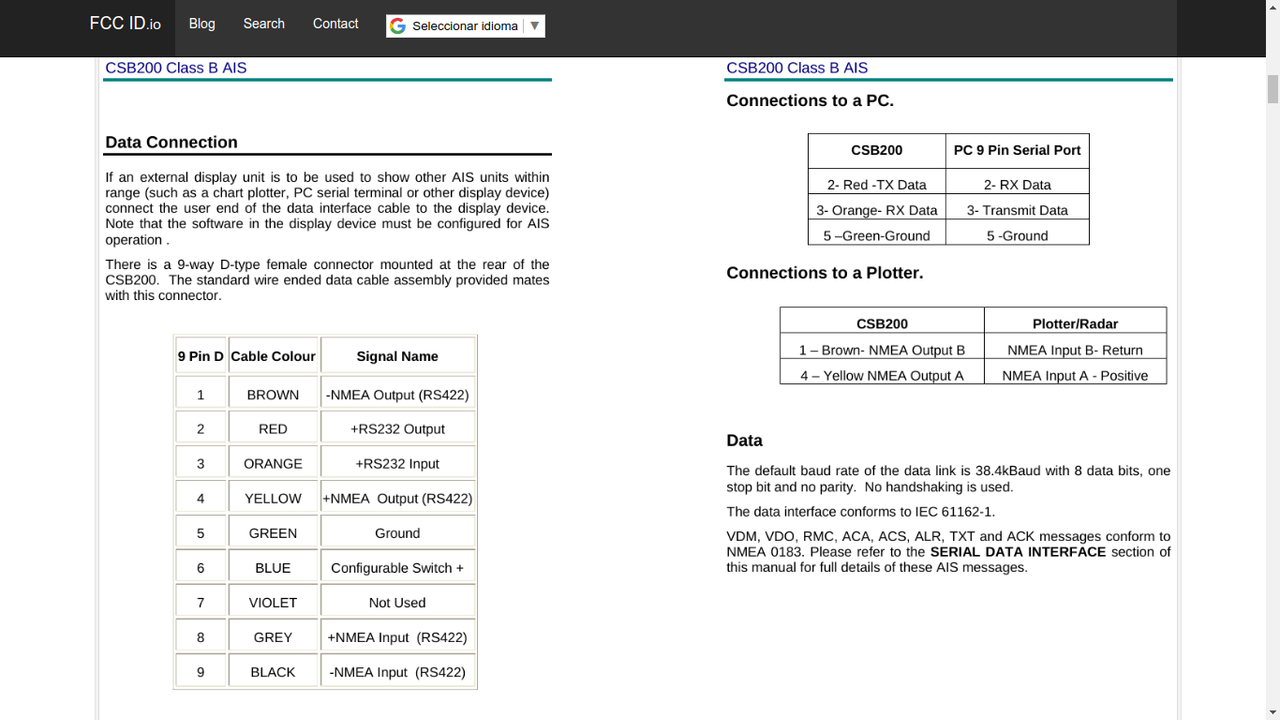Click the 'GREY' cable colour cell

[273, 637]
